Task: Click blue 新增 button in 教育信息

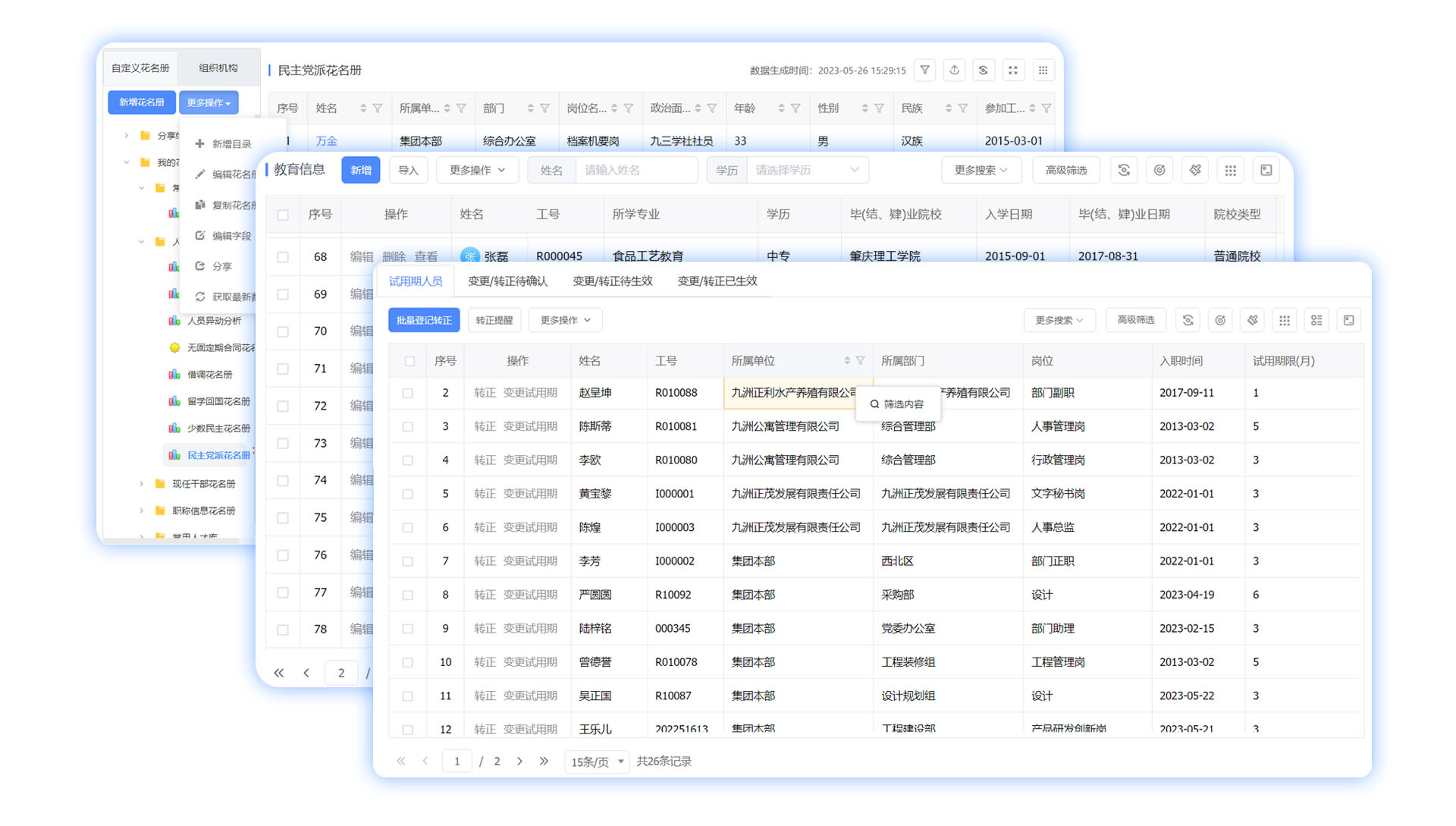Action: point(361,170)
